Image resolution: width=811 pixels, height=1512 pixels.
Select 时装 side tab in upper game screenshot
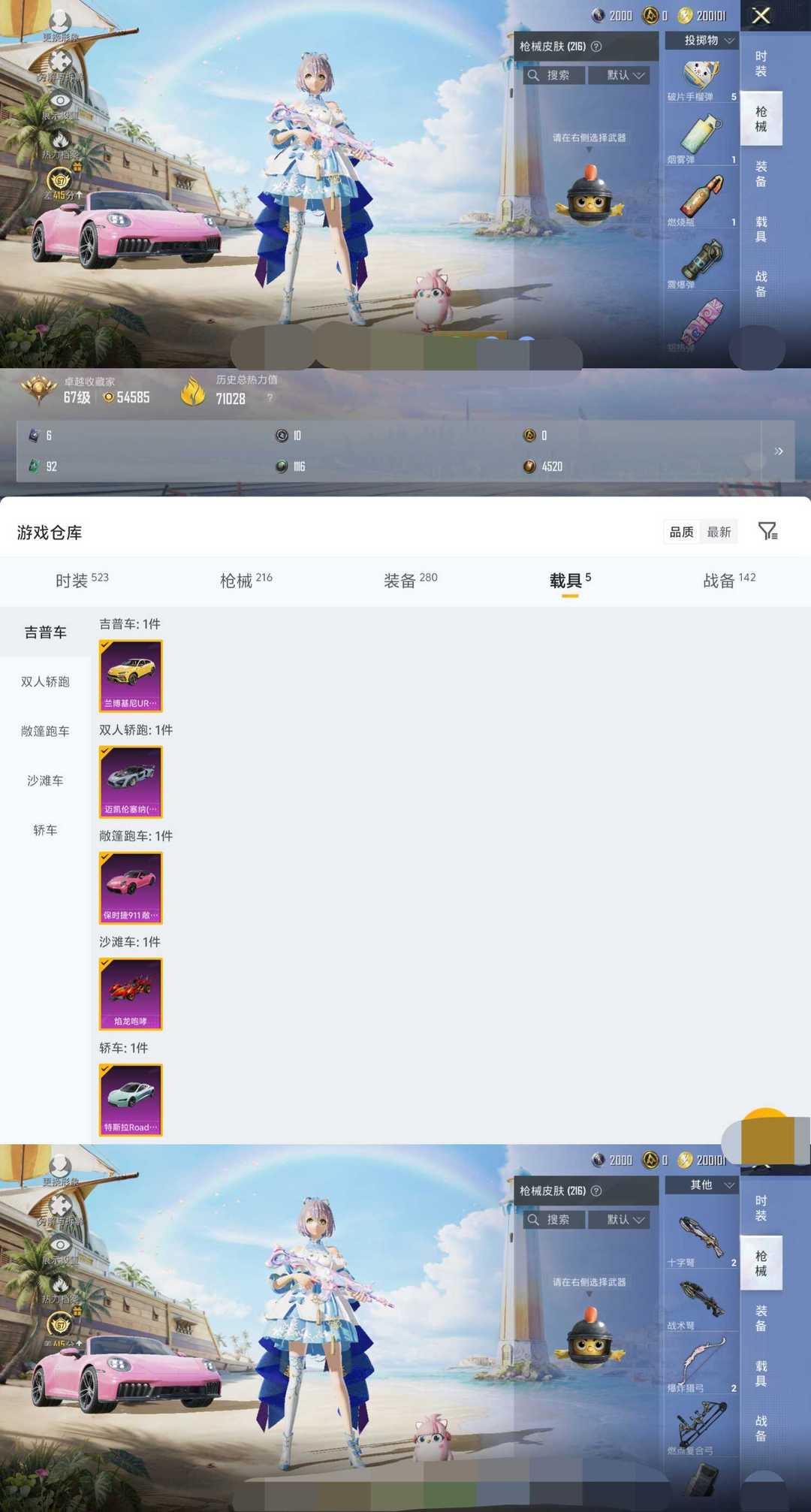[761, 64]
